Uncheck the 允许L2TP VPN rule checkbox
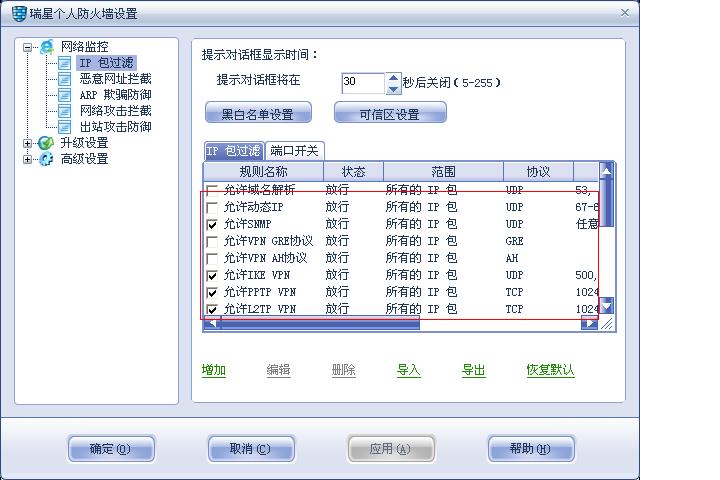This screenshot has width=720, height=480. [x=212, y=310]
